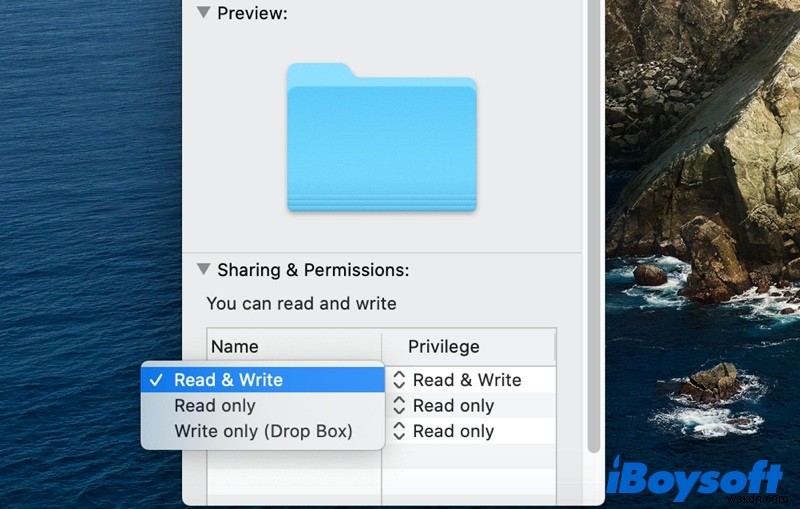Click the Sharing & Permissions section title
Image resolution: width=800 pixels, height=509 pixels.
click(x=313, y=270)
